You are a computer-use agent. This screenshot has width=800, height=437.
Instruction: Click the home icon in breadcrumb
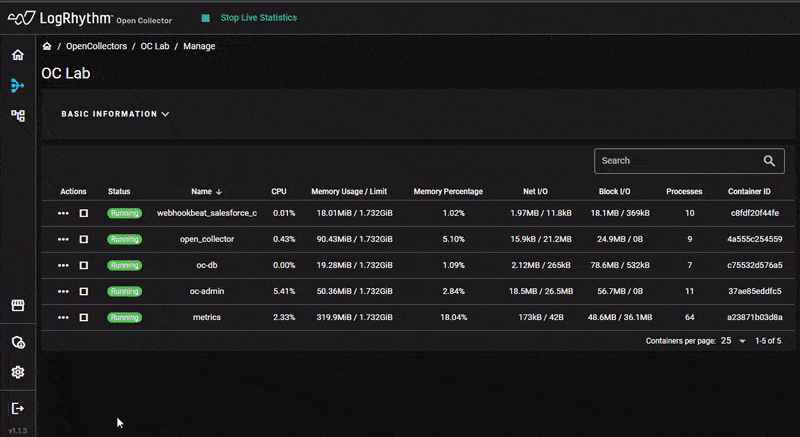pyautogui.click(x=47, y=46)
